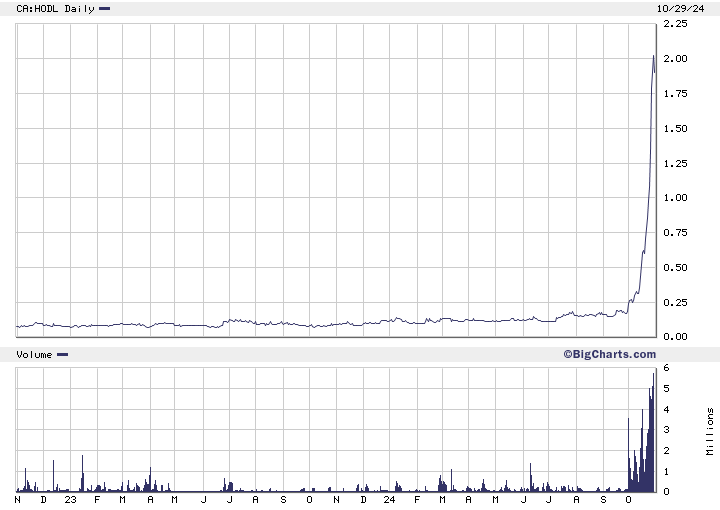Select the 2.25 price axis label
This screenshot has height=510, width=720.
click(x=675, y=23)
